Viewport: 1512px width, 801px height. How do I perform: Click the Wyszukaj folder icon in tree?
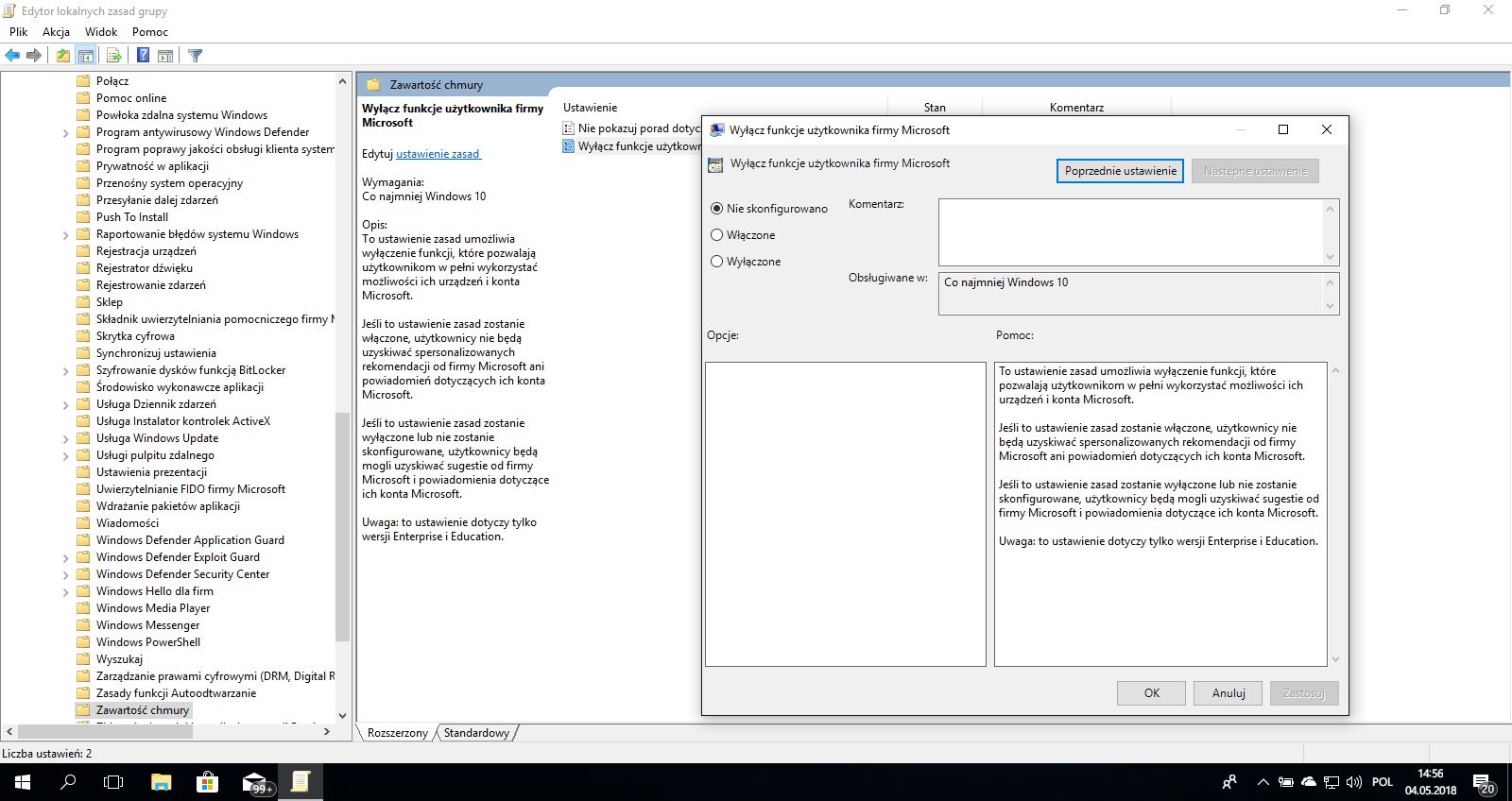(83, 659)
